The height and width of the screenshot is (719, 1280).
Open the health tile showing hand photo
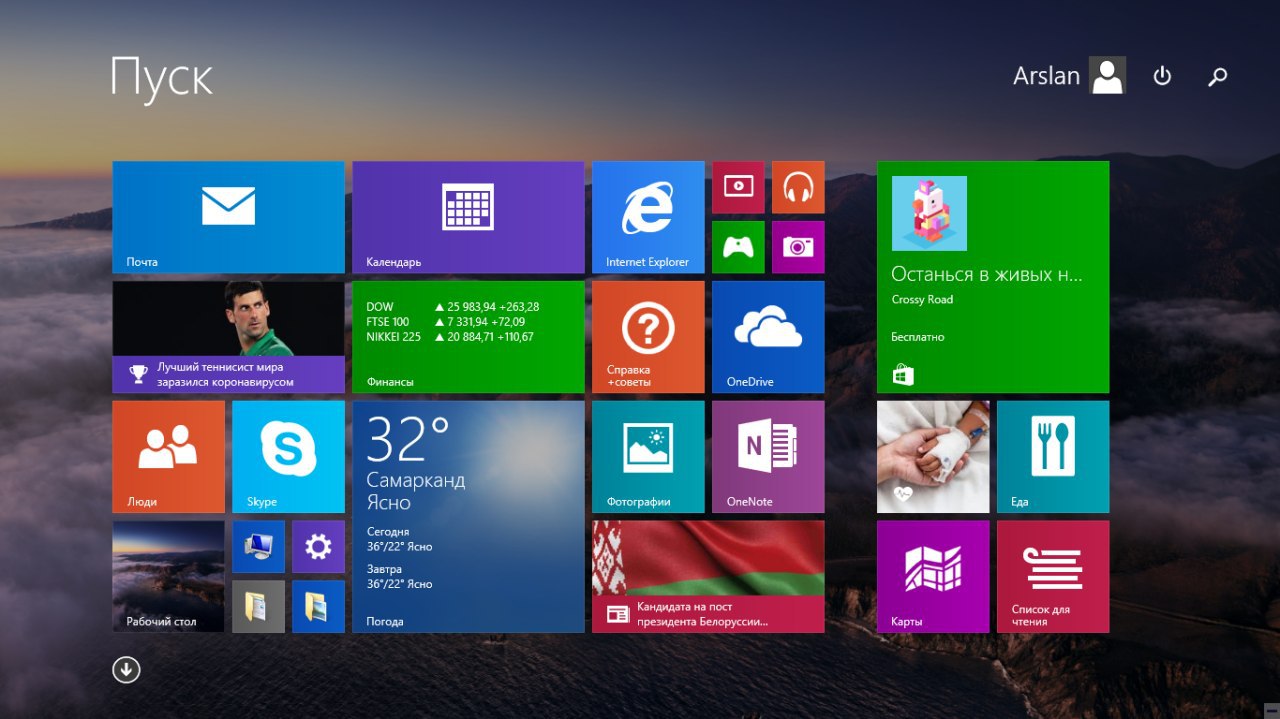933,457
